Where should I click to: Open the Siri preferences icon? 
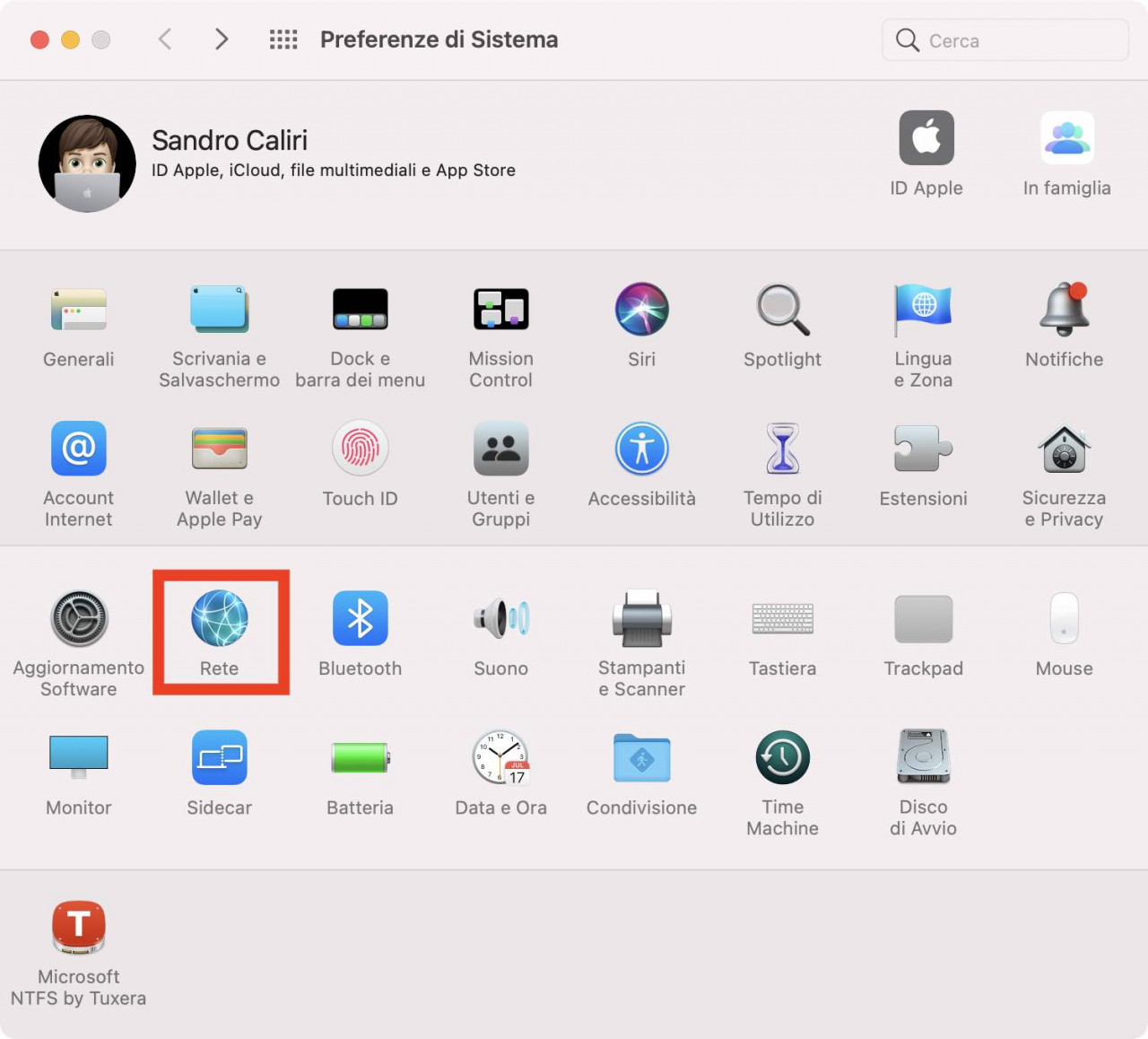tap(641, 310)
